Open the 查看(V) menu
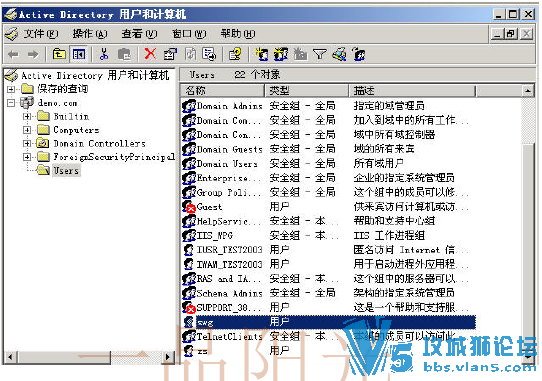The height and width of the screenshot is (381, 542). pos(139,34)
